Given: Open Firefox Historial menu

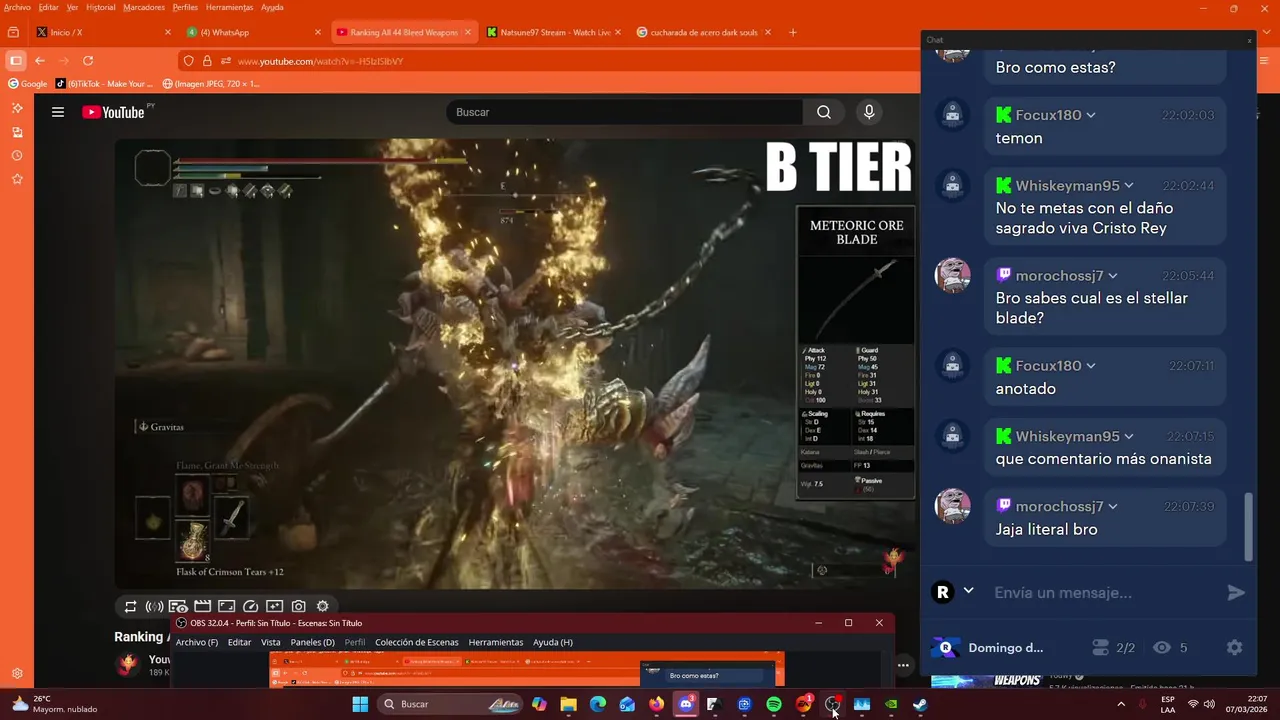Looking at the screenshot, I should 101,7.
